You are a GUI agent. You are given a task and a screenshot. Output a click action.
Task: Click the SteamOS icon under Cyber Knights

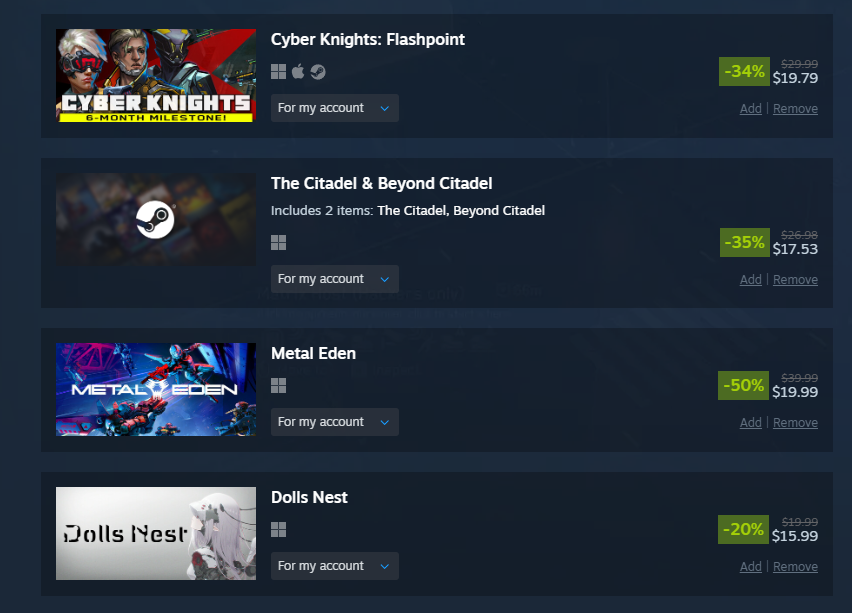click(318, 72)
